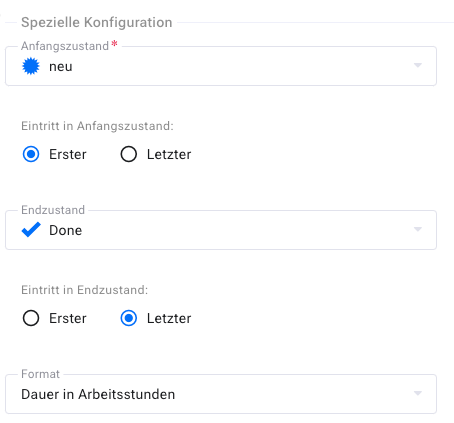This screenshot has width=454, height=423.
Task: Click the Erster label text under Eintritt in Anfangszustand
Action: (x=68, y=155)
